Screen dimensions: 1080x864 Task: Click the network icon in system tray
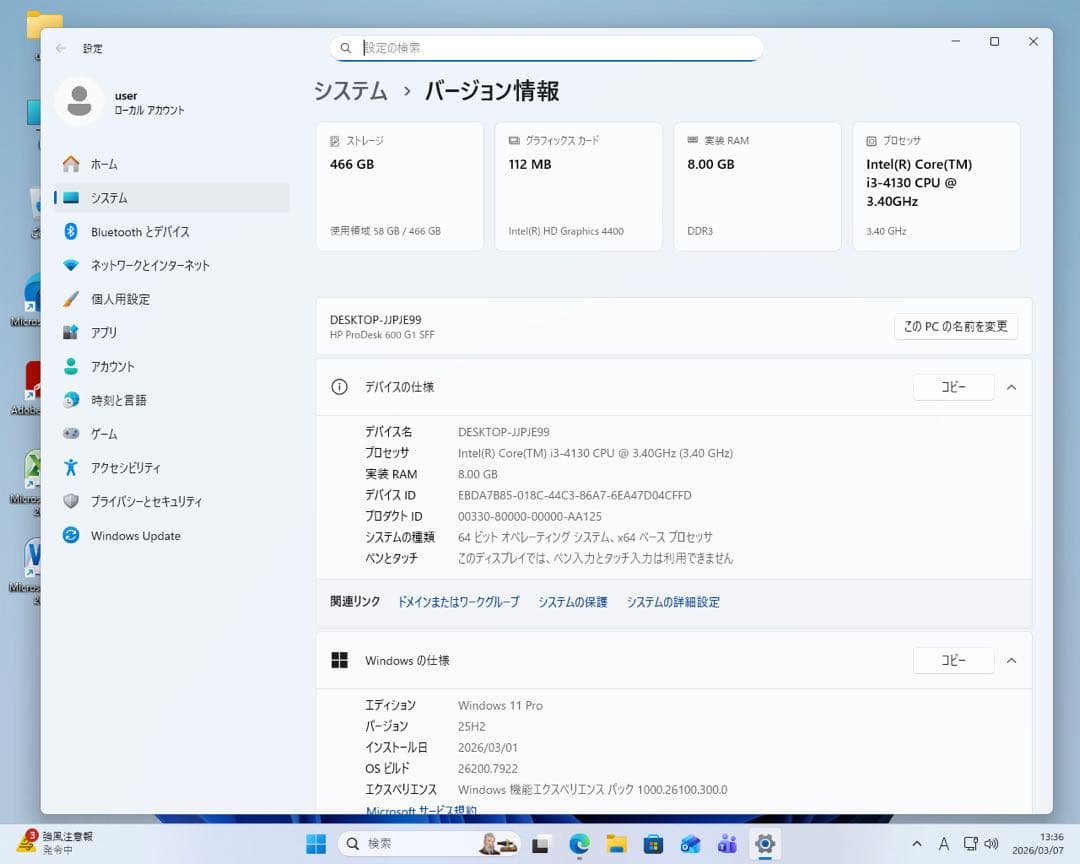(x=970, y=843)
